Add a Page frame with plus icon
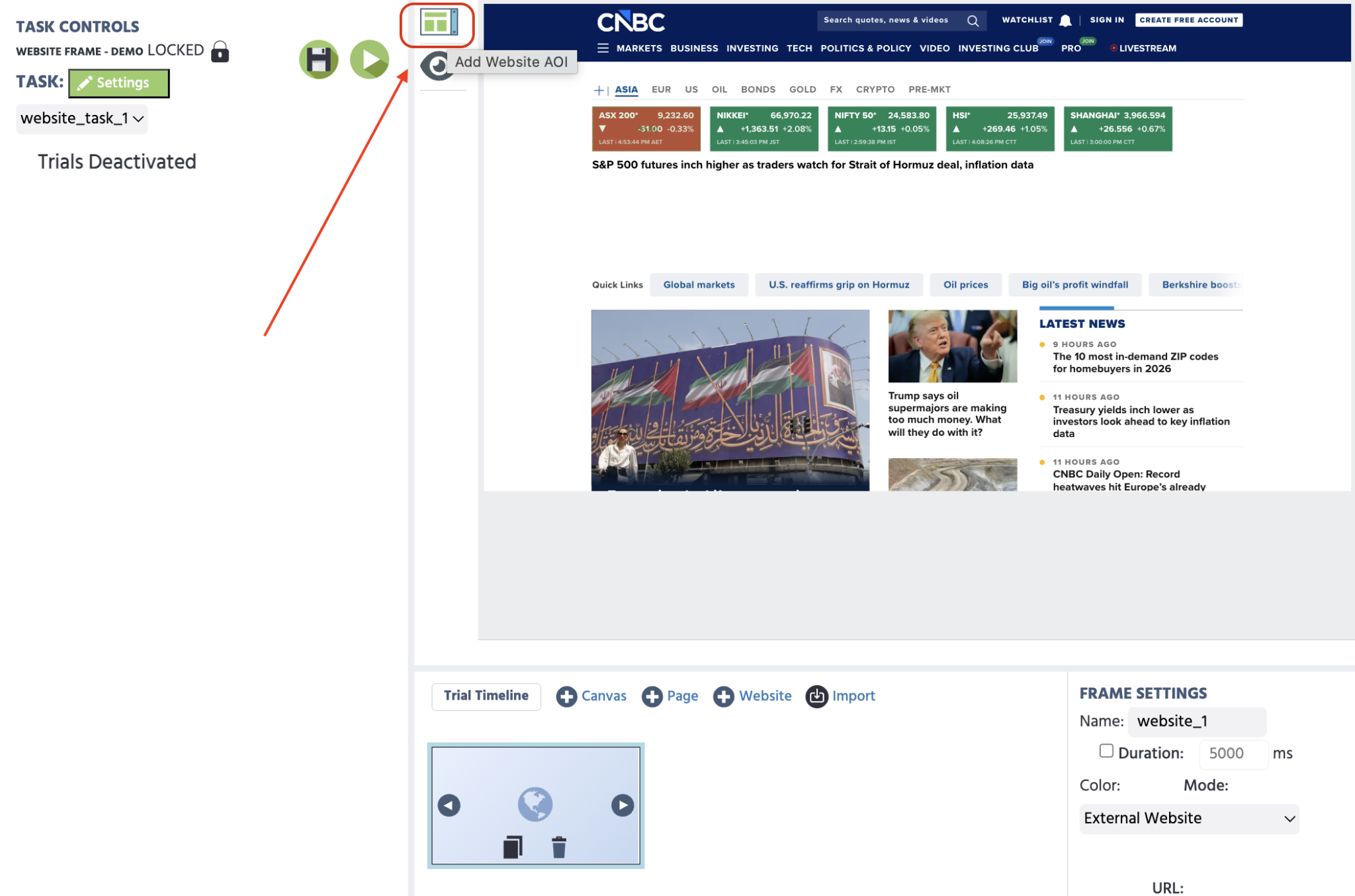Screen dimensions: 1355x896 click(652, 696)
